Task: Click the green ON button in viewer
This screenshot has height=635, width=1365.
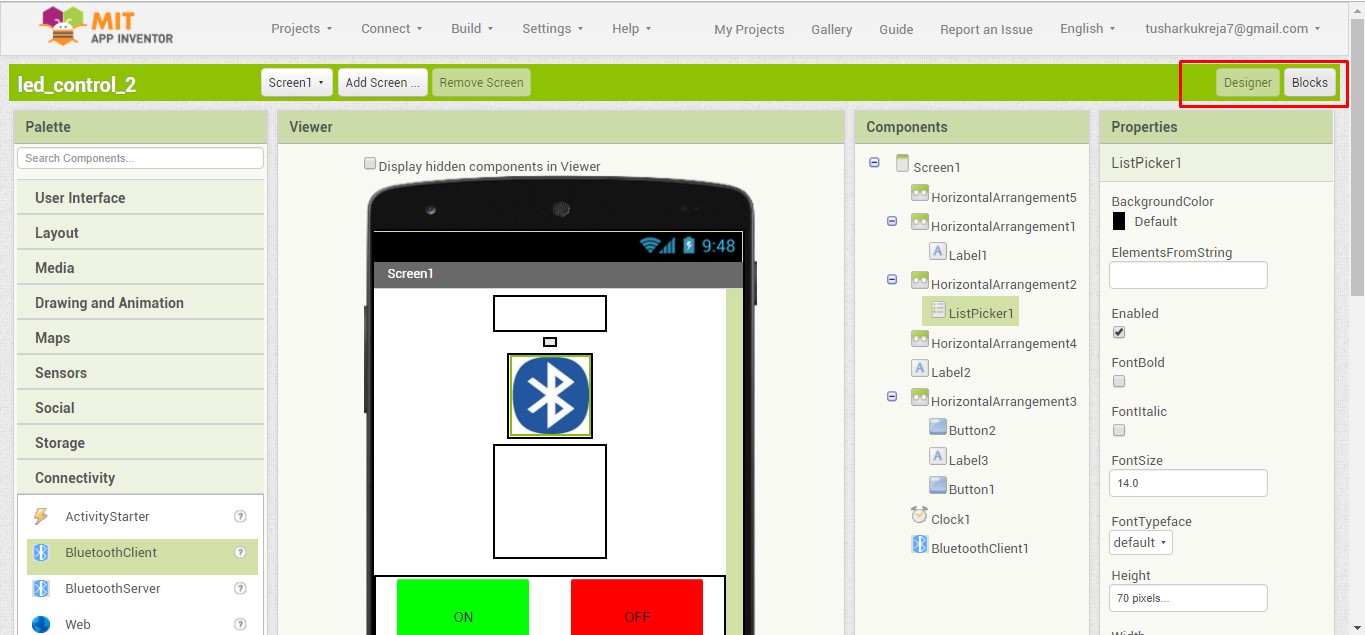Action: tap(463, 607)
